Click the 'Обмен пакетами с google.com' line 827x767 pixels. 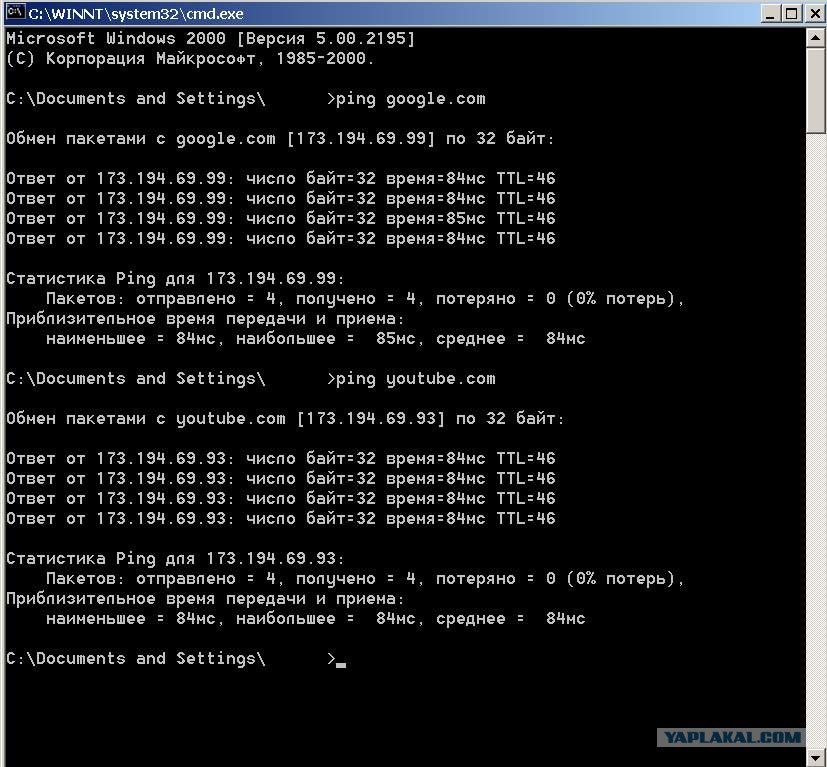[x=280, y=139]
